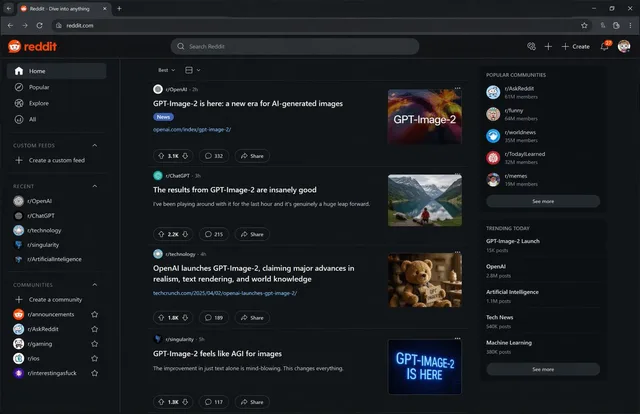The image size is (640, 414).
Task: Downvote the OpenAI launches GPT-Image-2 post
Action: coord(185,318)
